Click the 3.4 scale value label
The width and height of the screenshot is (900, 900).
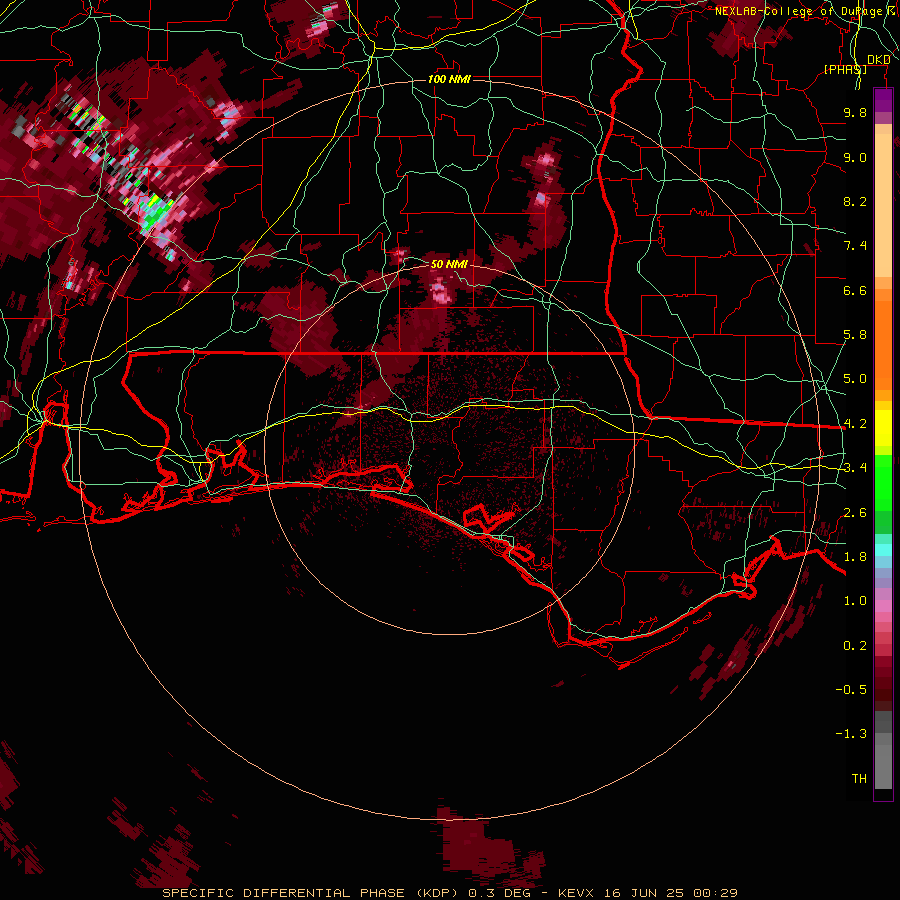855,468
